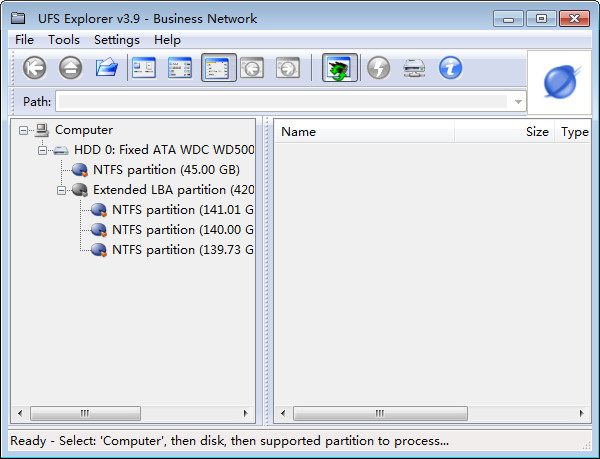Click the tree panel horizontal scrollbar thumb
Screen dimensions: 600x459
pyautogui.click(x=85, y=413)
